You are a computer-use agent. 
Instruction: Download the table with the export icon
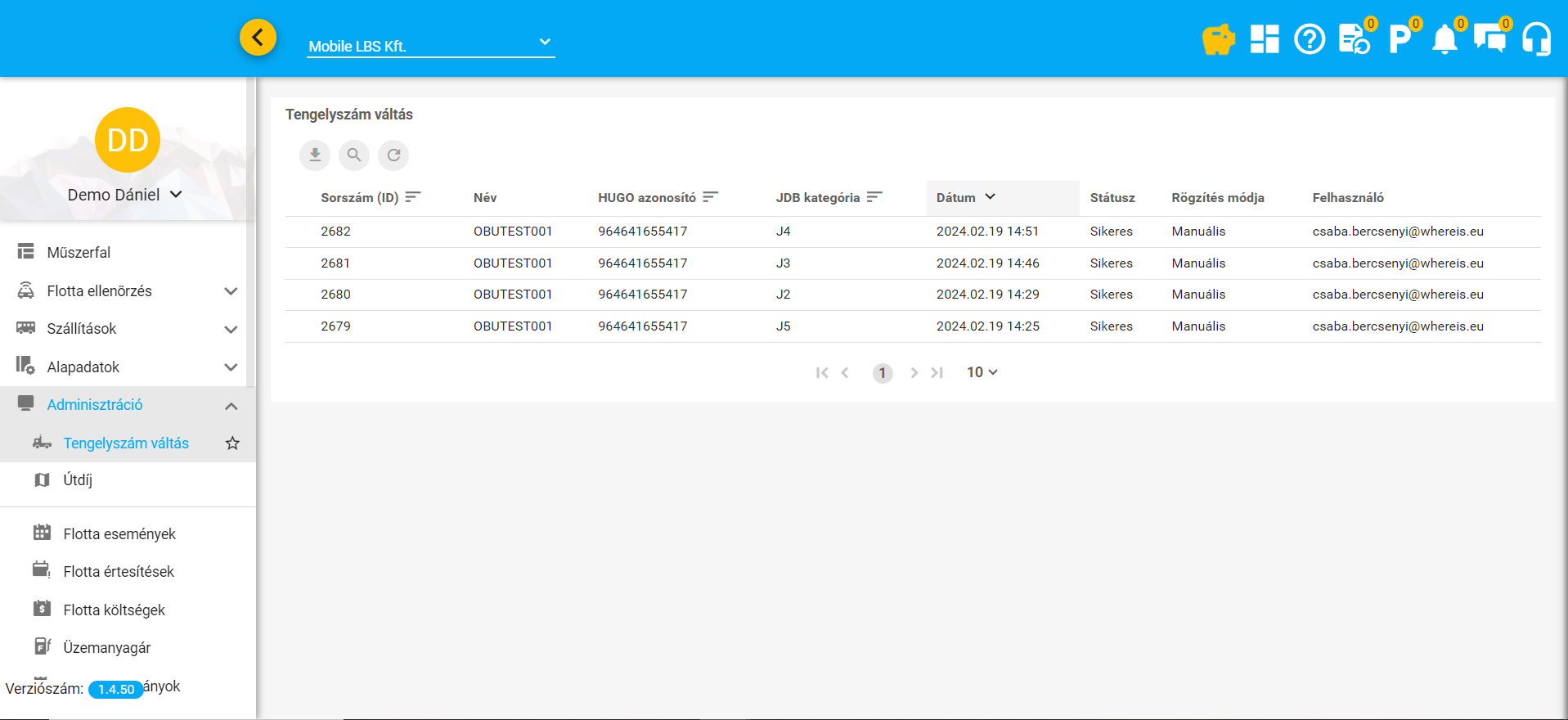point(315,155)
